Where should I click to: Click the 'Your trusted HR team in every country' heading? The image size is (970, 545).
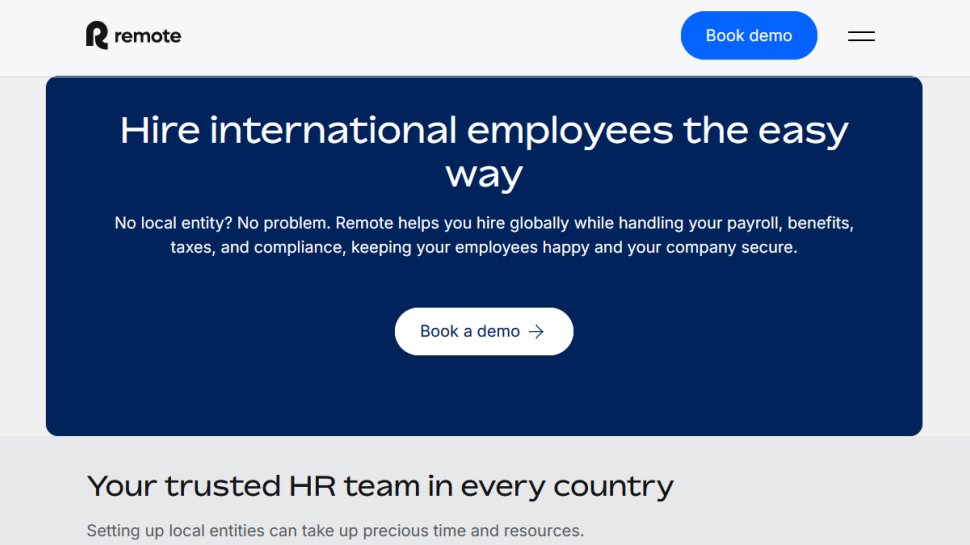[380, 486]
